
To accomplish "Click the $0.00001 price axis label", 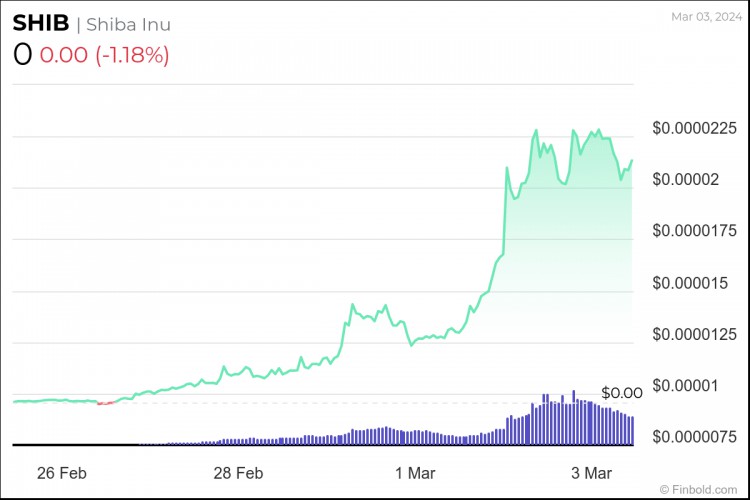I will pos(685,385).
